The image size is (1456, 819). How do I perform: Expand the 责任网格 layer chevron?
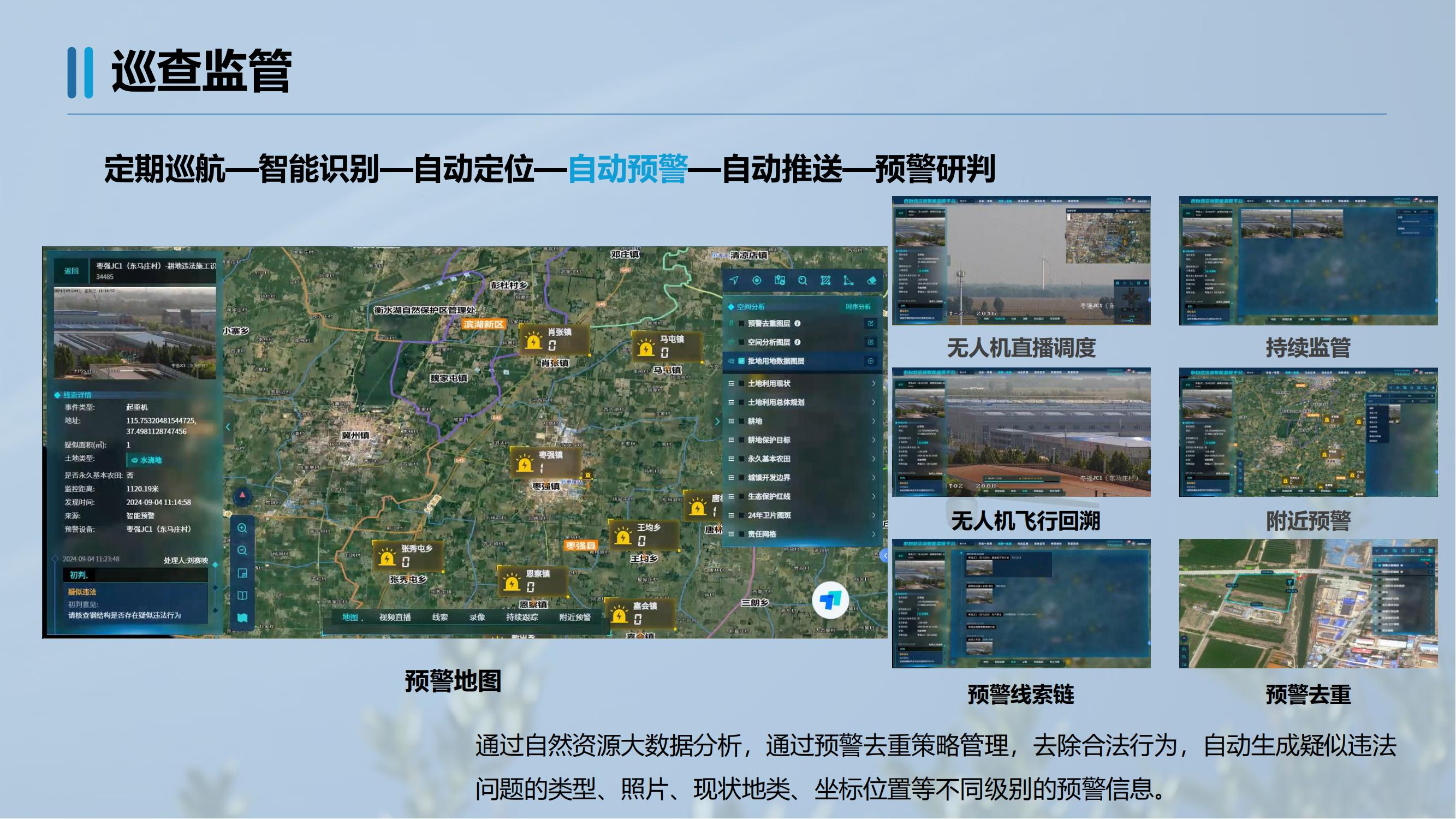873,534
